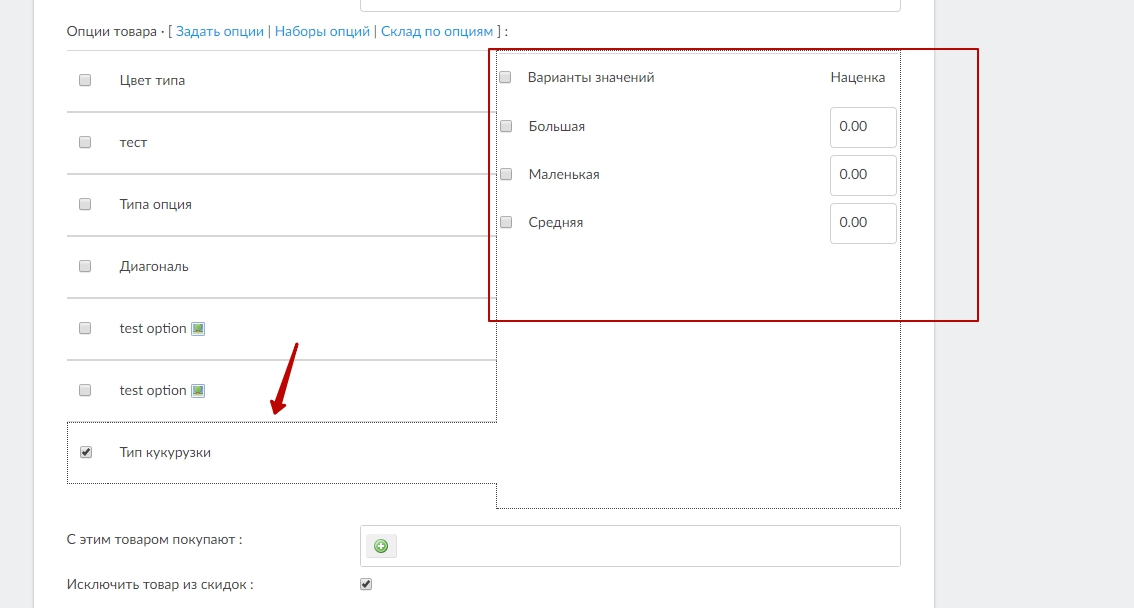Click image icon beside upper test option

point(198,329)
